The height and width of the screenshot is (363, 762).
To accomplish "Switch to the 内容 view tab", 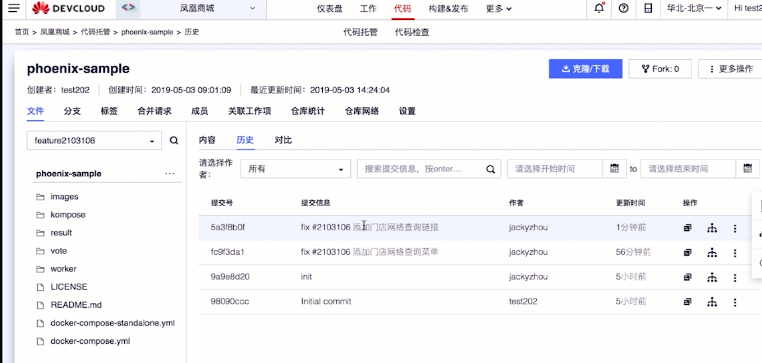I will 207,140.
